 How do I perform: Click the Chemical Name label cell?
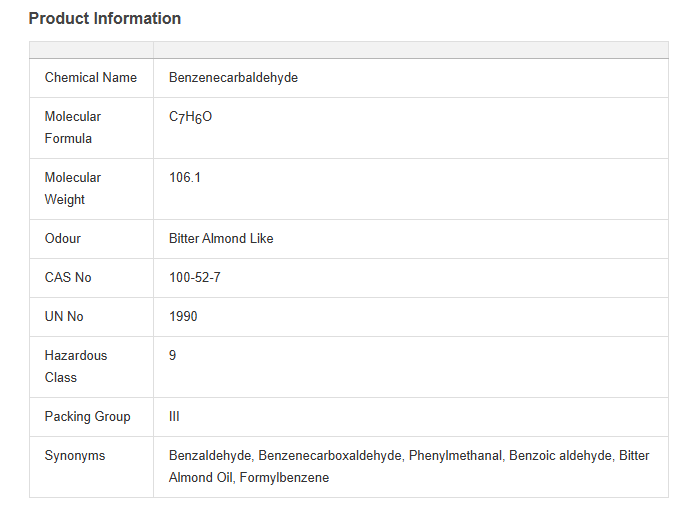point(91,78)
